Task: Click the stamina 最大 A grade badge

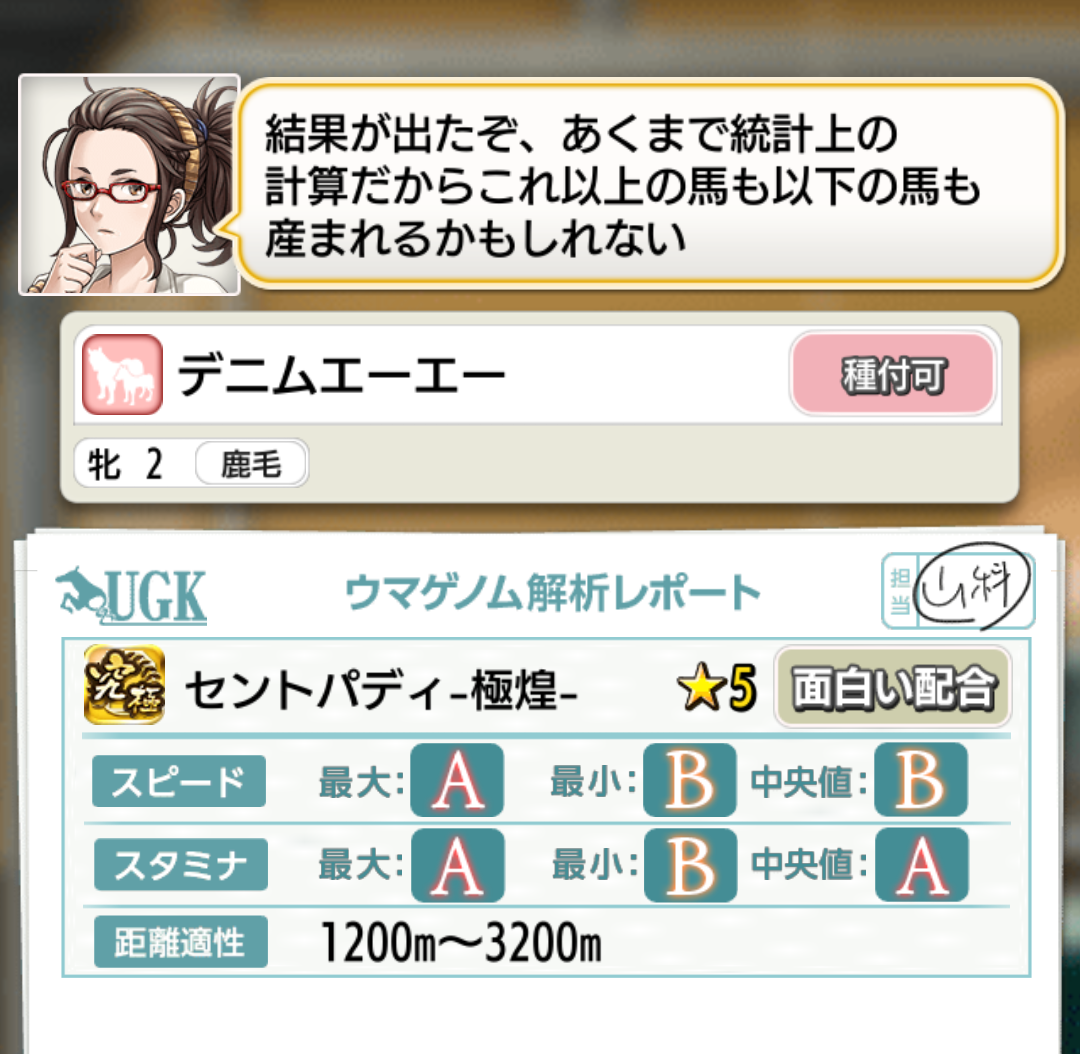Action: pos(458,865)
